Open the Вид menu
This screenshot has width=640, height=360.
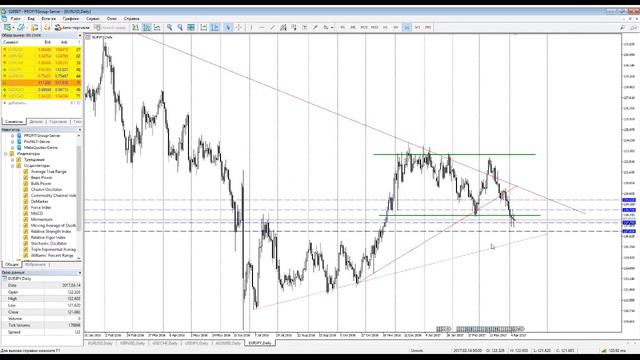point(31,19)
